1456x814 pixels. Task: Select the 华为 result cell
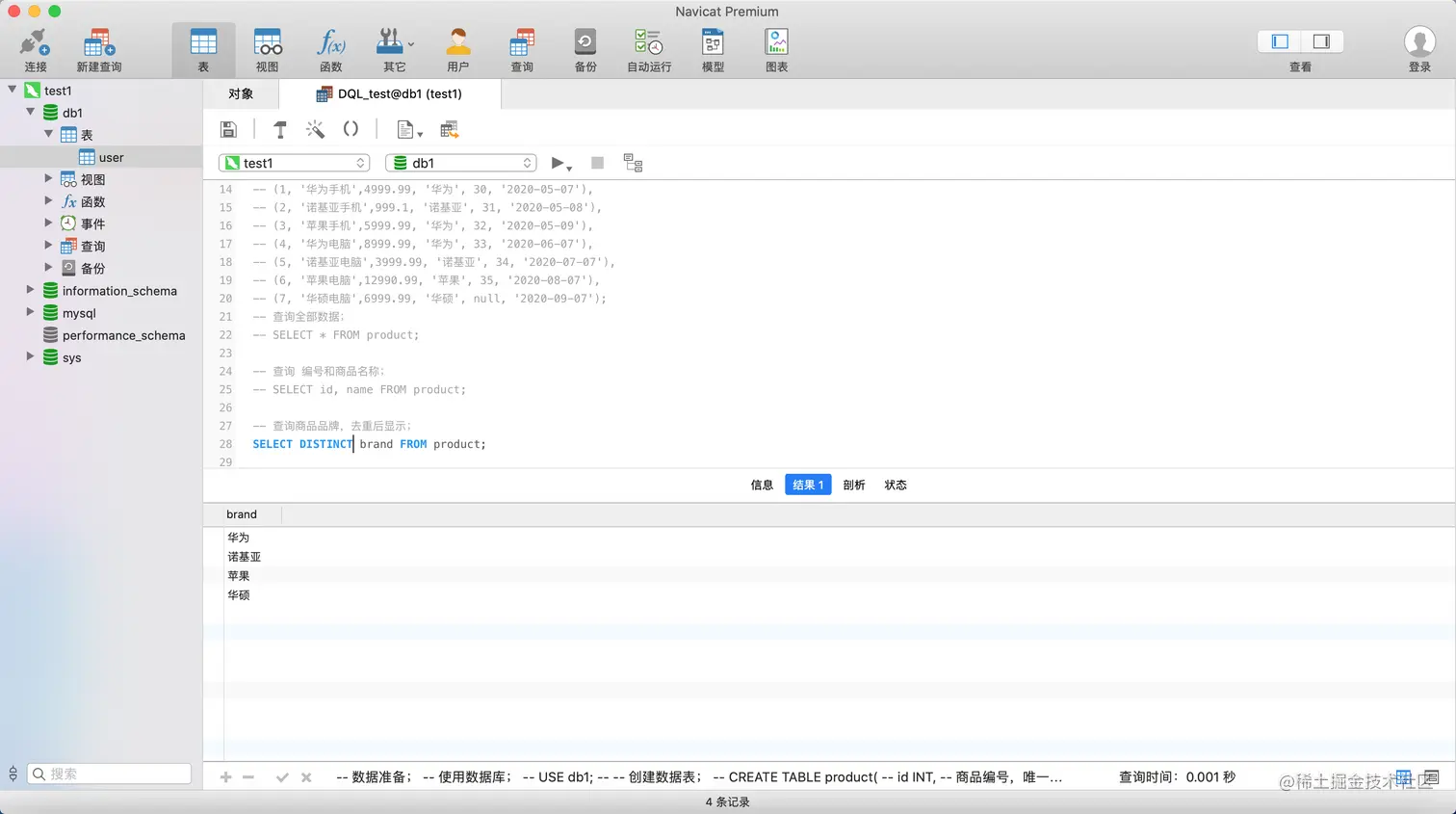[x=238, y=538]
